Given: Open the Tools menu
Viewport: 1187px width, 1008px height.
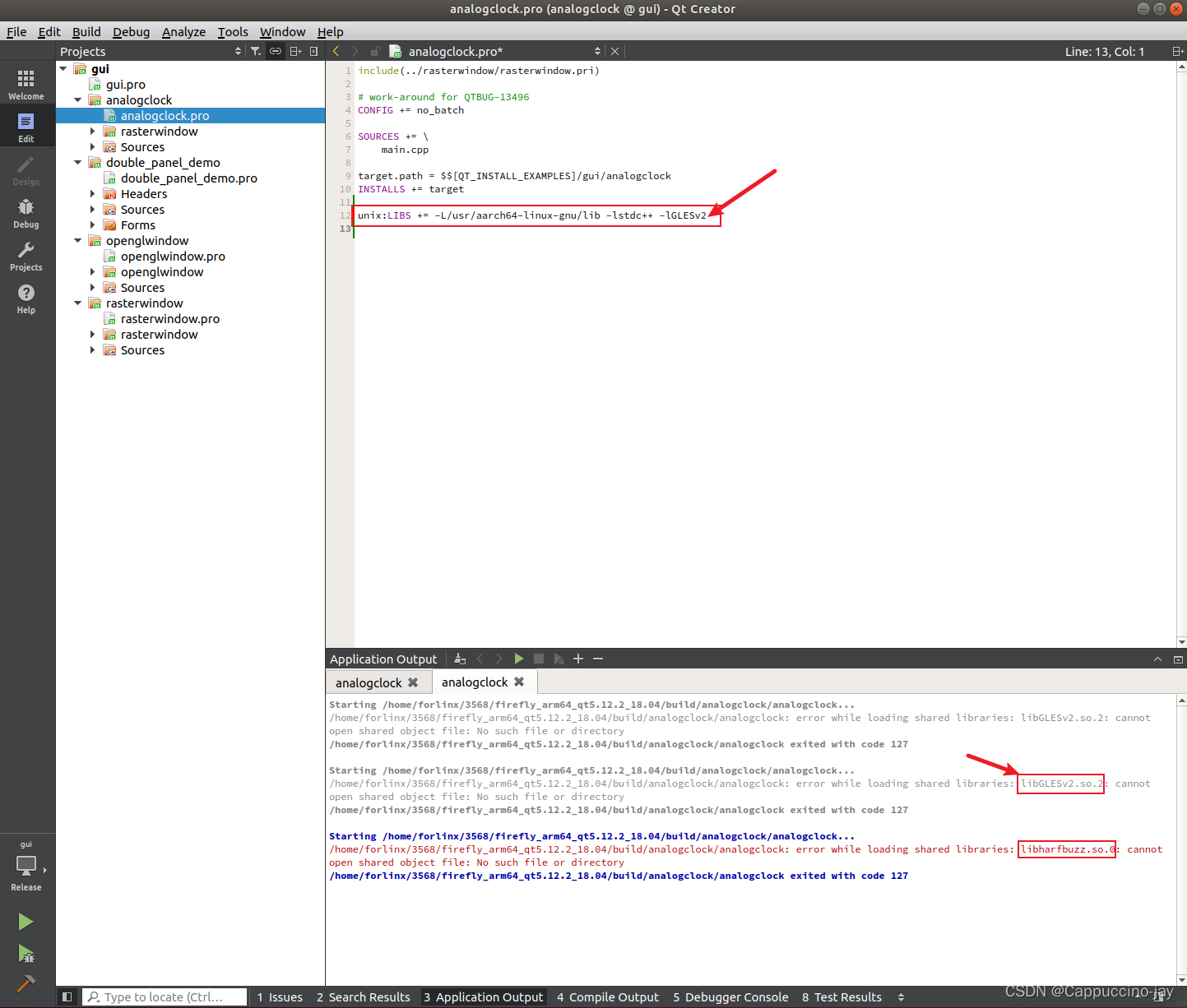Looking at the screenshot, I should pyautogui.click(x=233, y=31).
